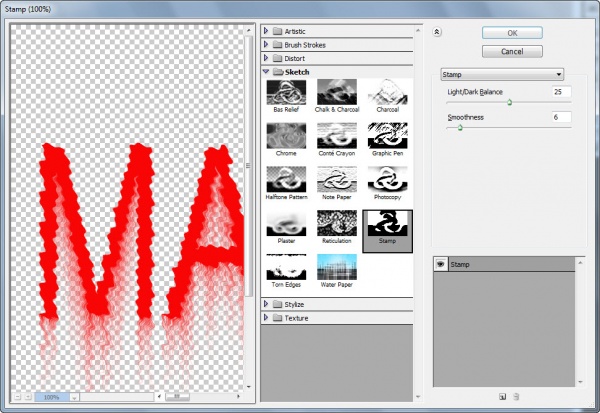Open the zoom percentage dropdown arrow
Screen dimensions: 600x413
74,397
